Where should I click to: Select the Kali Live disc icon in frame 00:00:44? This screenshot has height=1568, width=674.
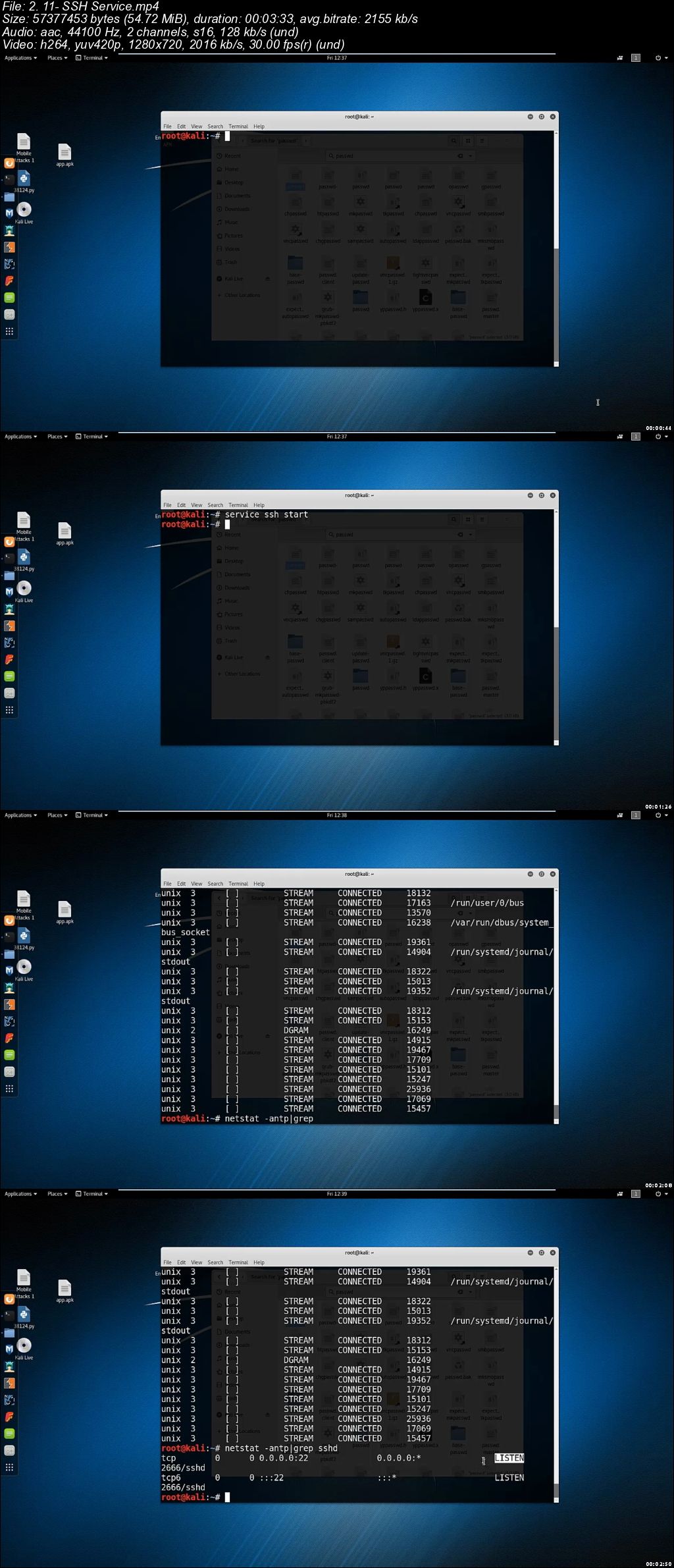[x=24, y=213]
